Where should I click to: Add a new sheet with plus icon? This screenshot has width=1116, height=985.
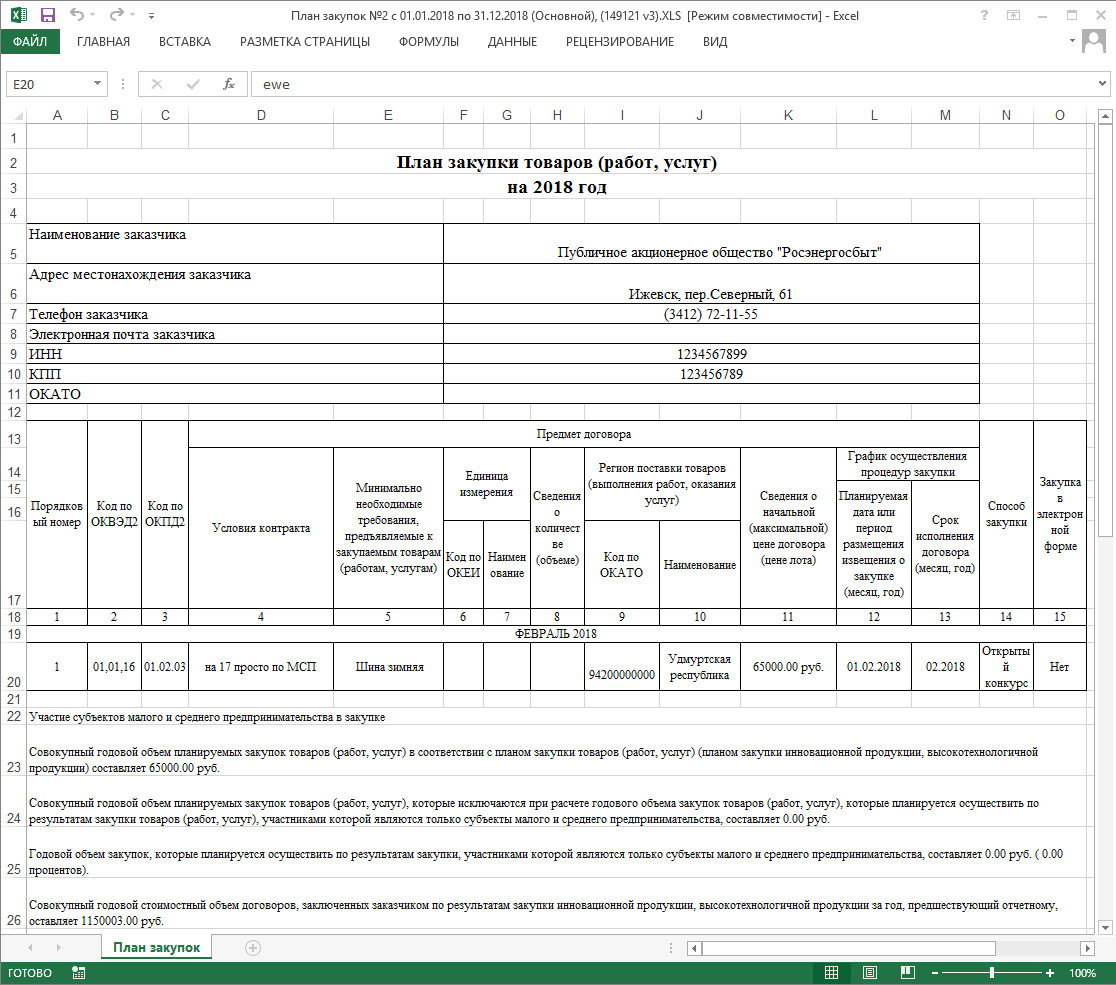tap(253, 947)
